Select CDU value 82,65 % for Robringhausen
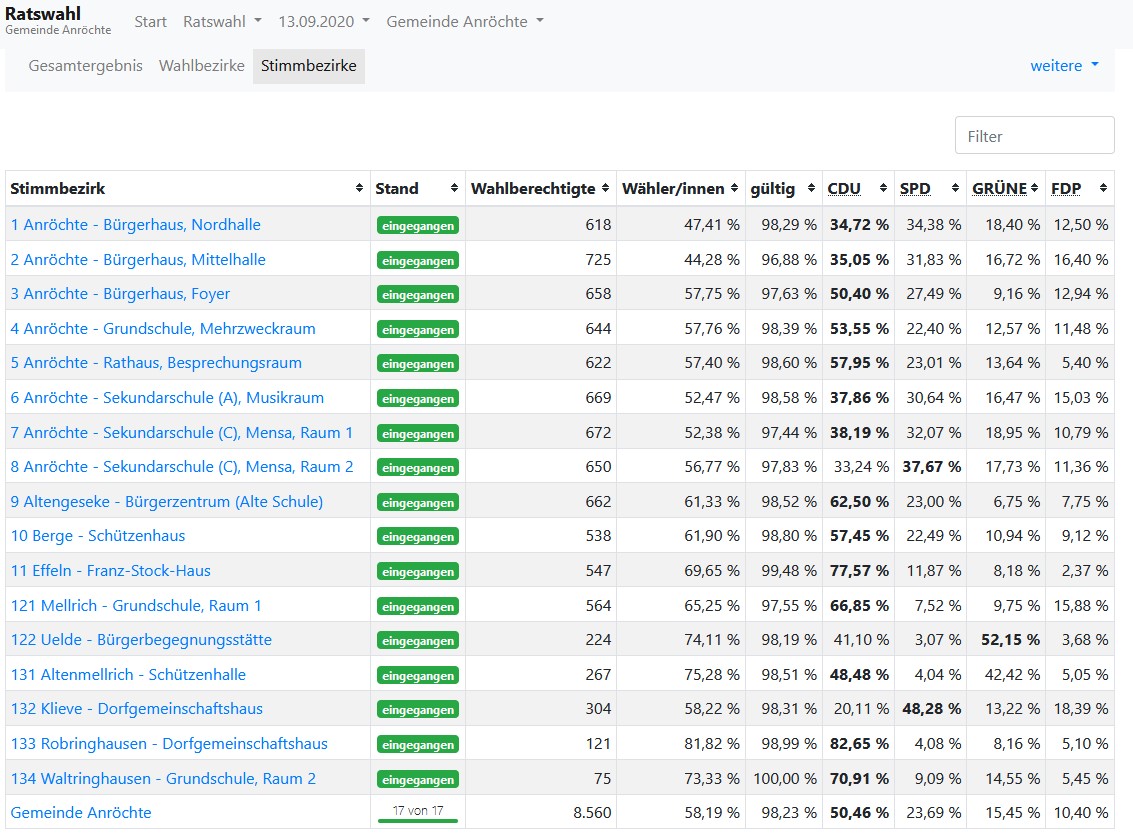This screenshot has width=1133, height=839. pos(859,744)
